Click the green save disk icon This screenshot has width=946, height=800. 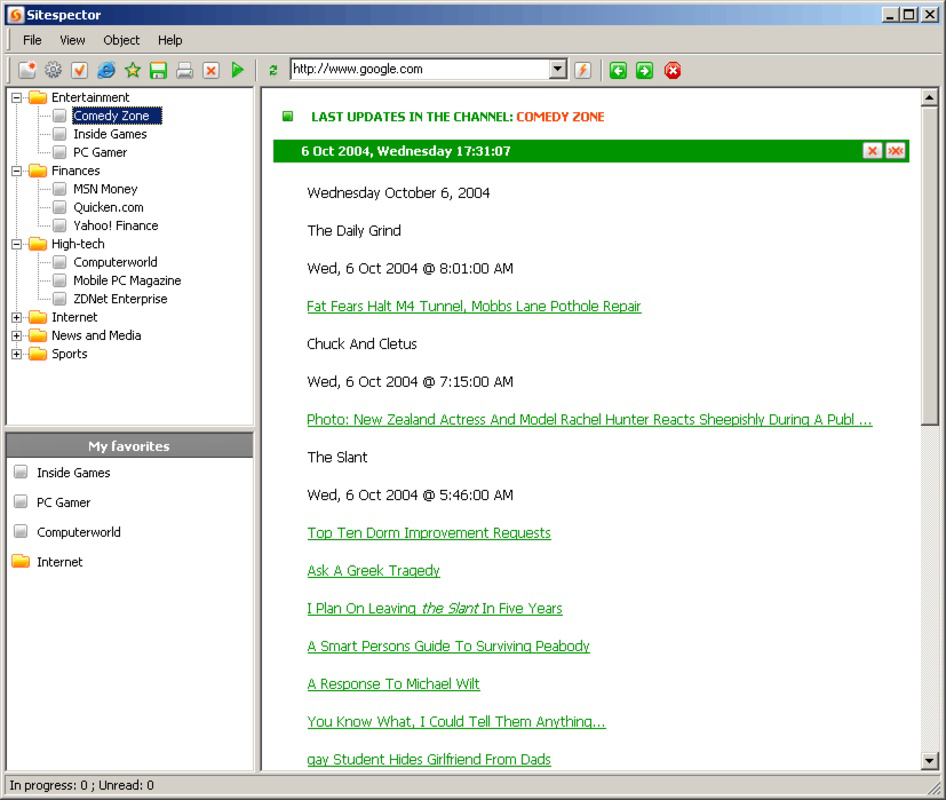(158, 70)
